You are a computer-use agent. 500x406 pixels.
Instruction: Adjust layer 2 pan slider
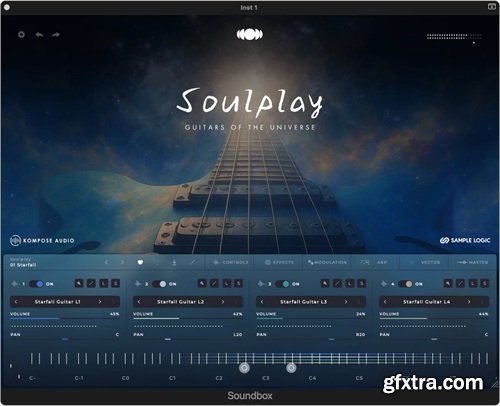[188, 339]
